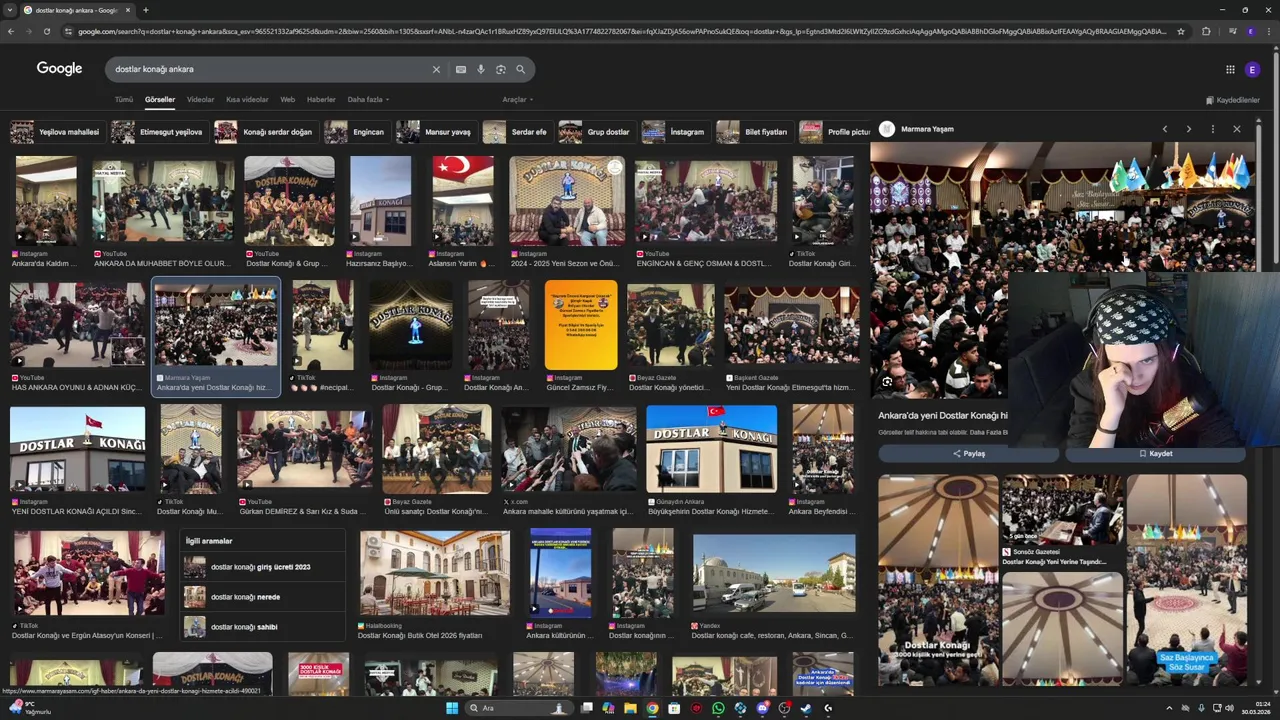
Task: Open Steam from the taskbar
Action: coord(806,708)
